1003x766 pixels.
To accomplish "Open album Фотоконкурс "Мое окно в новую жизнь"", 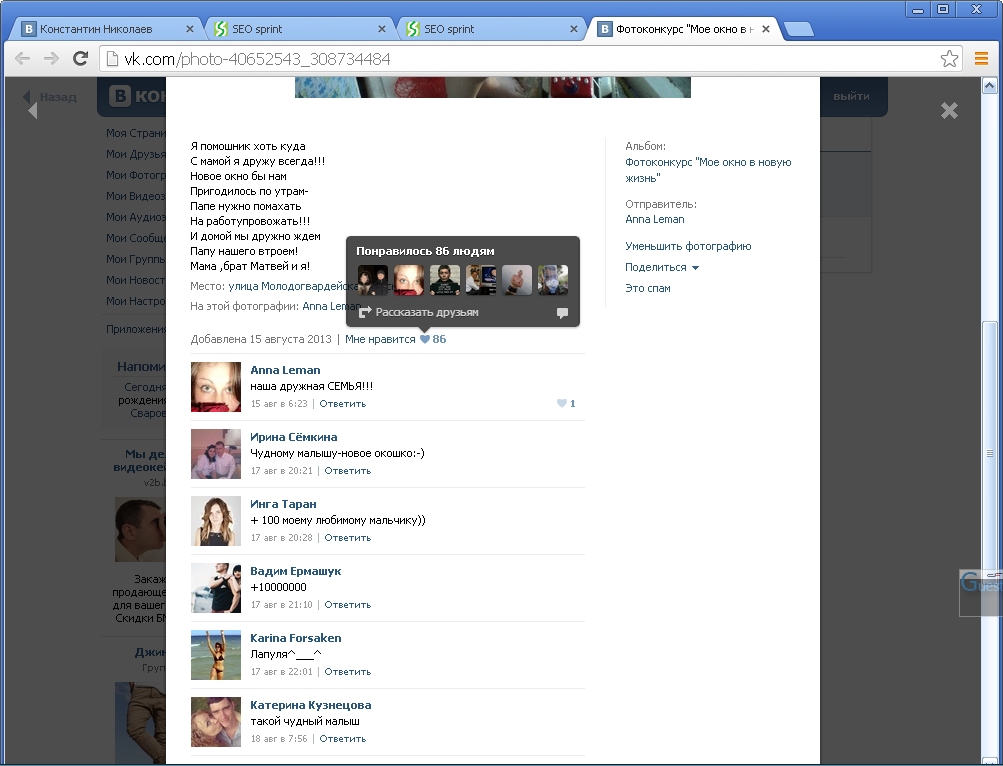I will 708,170.
